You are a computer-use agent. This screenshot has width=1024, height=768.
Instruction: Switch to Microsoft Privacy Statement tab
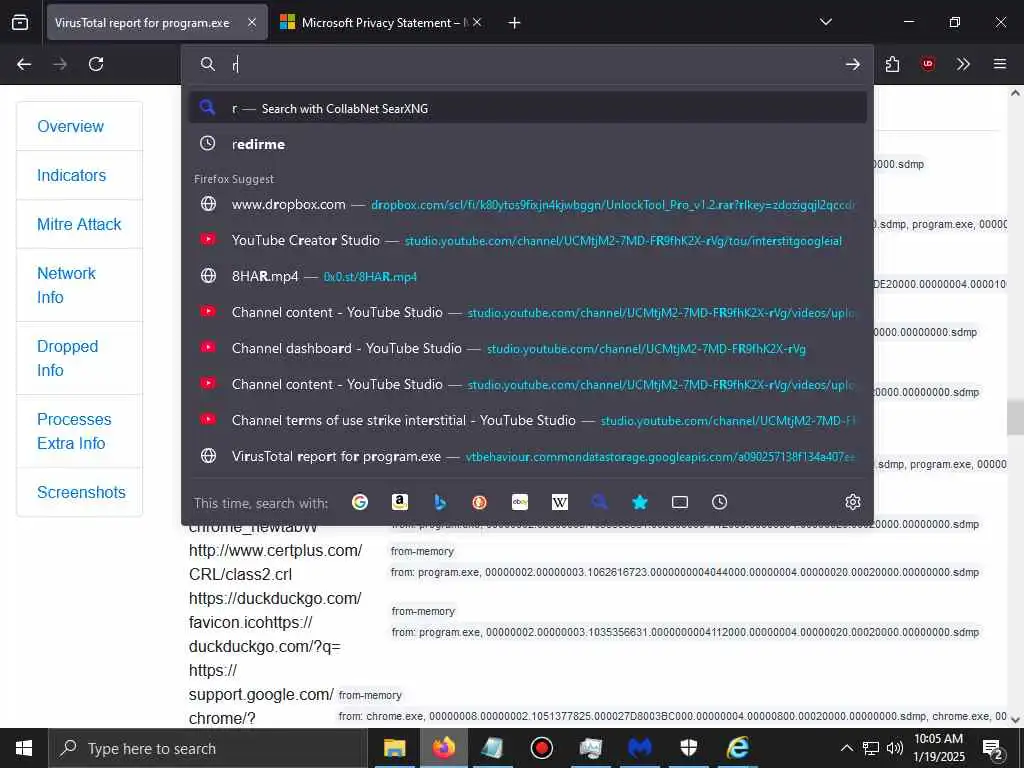tap(380, 22)
